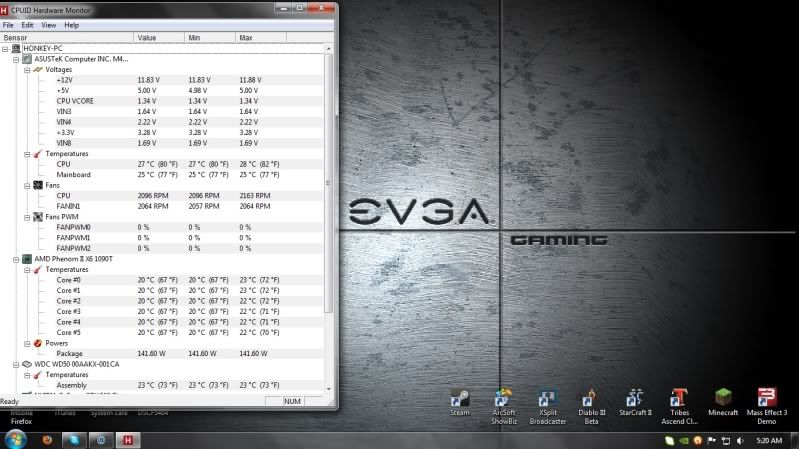Click the orange round tray icon
Viewport: 799px width, 449px height.
pos(698,440)
